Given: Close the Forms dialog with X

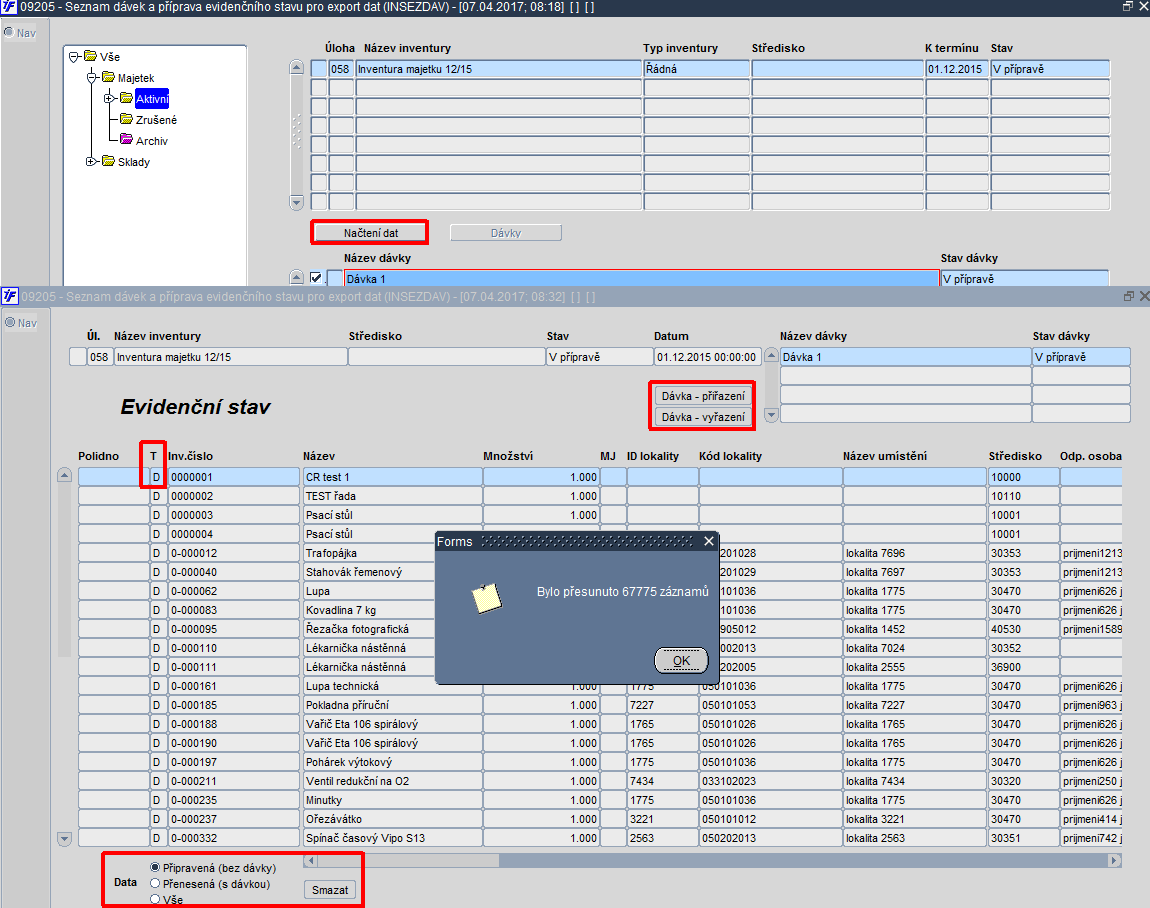Looking at the screenshot, I should pos(708,541).
